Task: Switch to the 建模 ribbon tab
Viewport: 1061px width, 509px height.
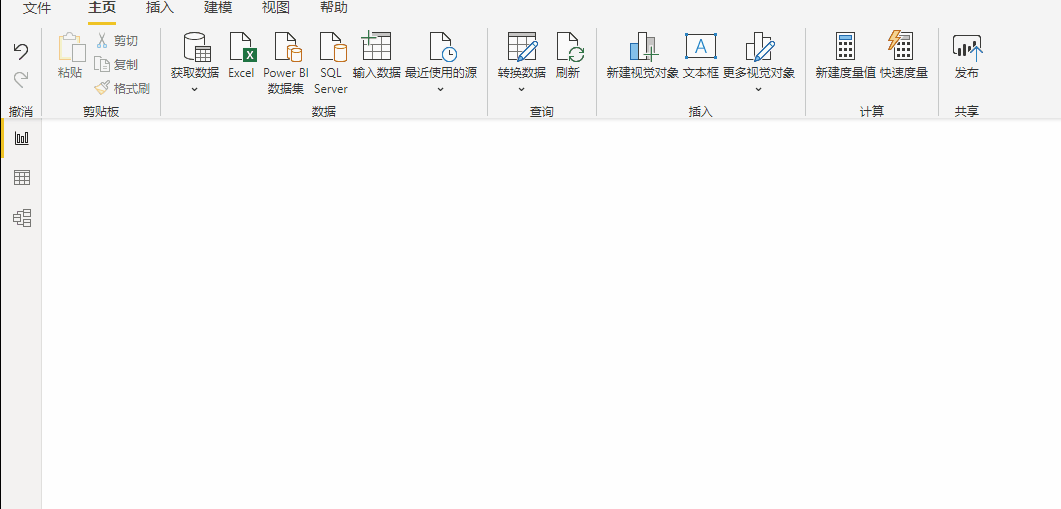Action: [218, 9]
